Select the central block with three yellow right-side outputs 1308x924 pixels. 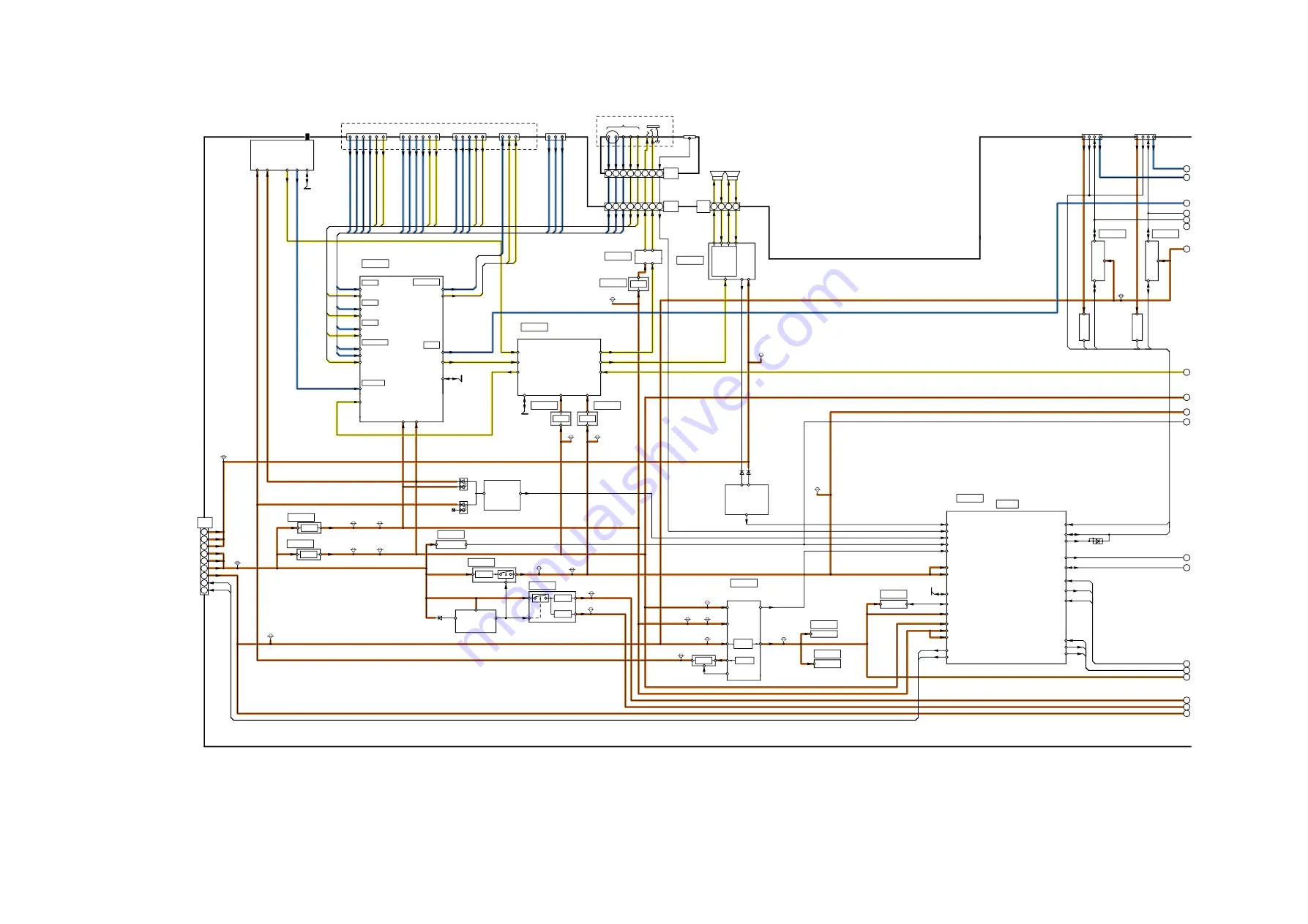click(559, 367)
